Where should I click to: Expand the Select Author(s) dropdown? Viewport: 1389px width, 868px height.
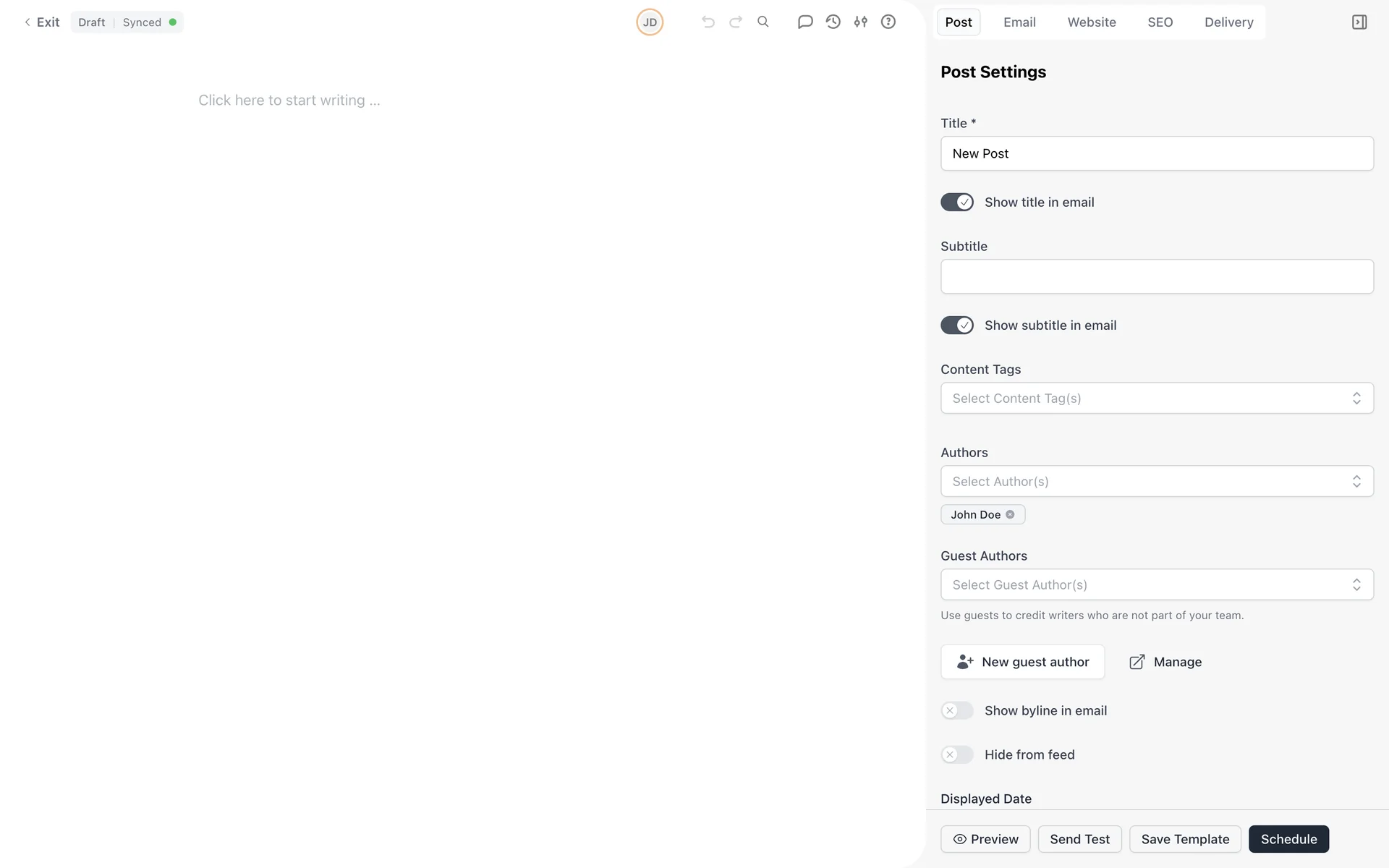tap(1156, 482)
